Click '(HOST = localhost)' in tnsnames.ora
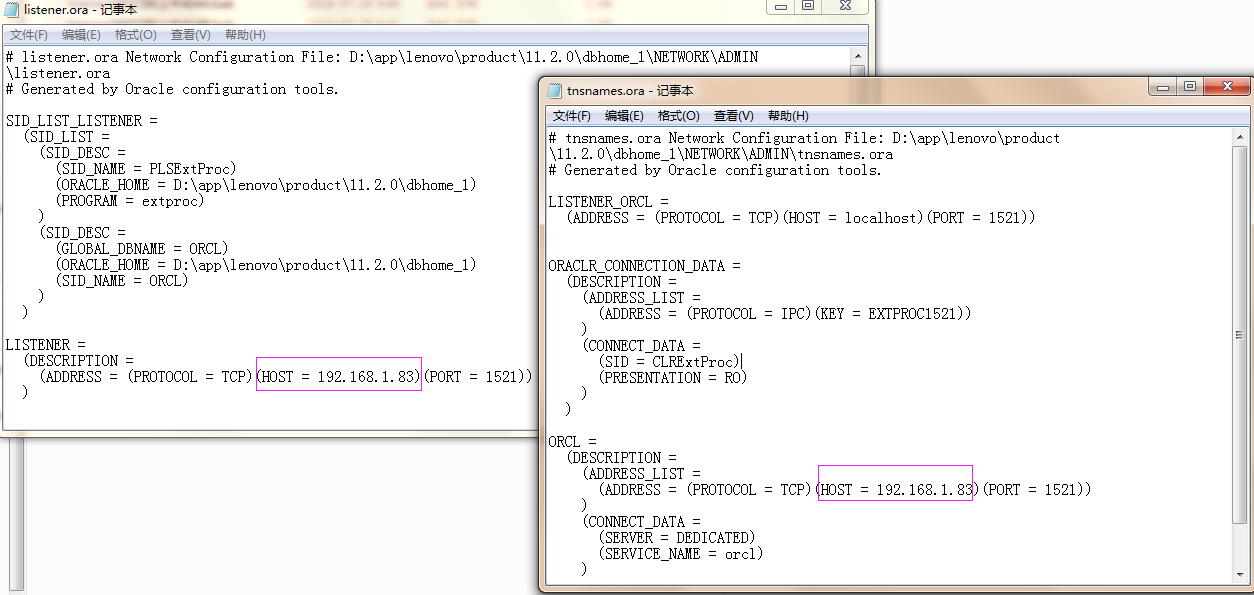Screen dimensions: 1254x595 pos(854,218)
